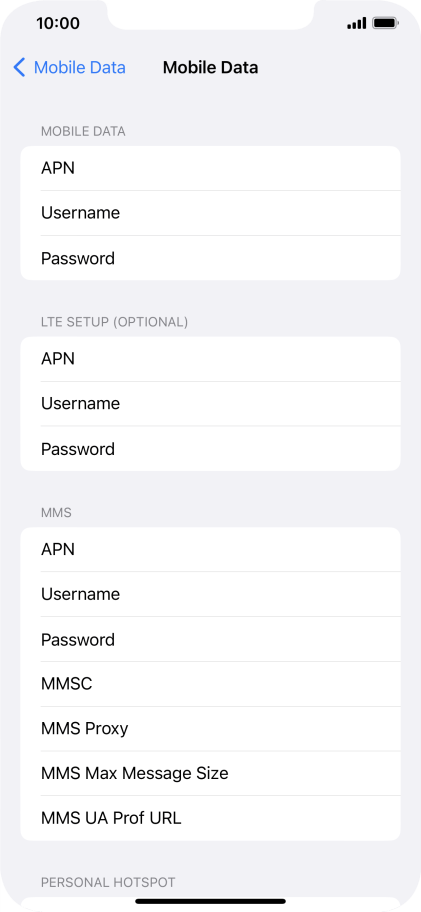
Task: Select APN field under MMS section
Action: point(210,549)
